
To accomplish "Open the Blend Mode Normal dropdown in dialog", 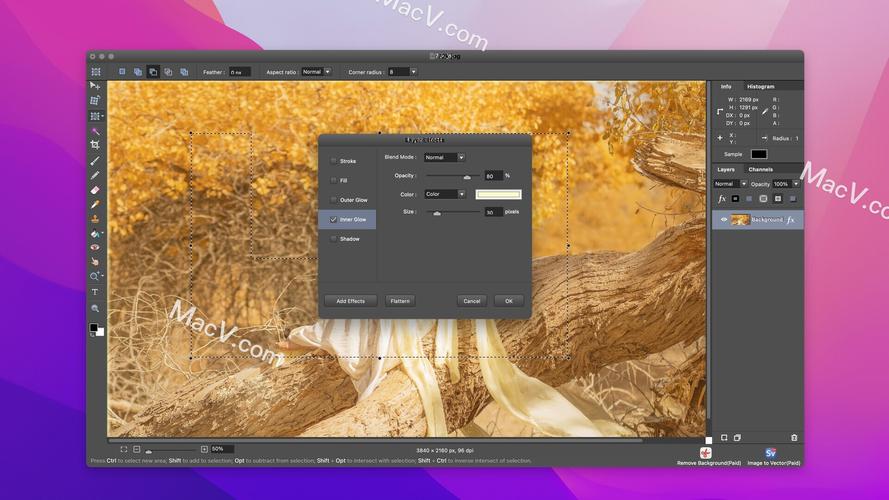I will click(444, 157).
